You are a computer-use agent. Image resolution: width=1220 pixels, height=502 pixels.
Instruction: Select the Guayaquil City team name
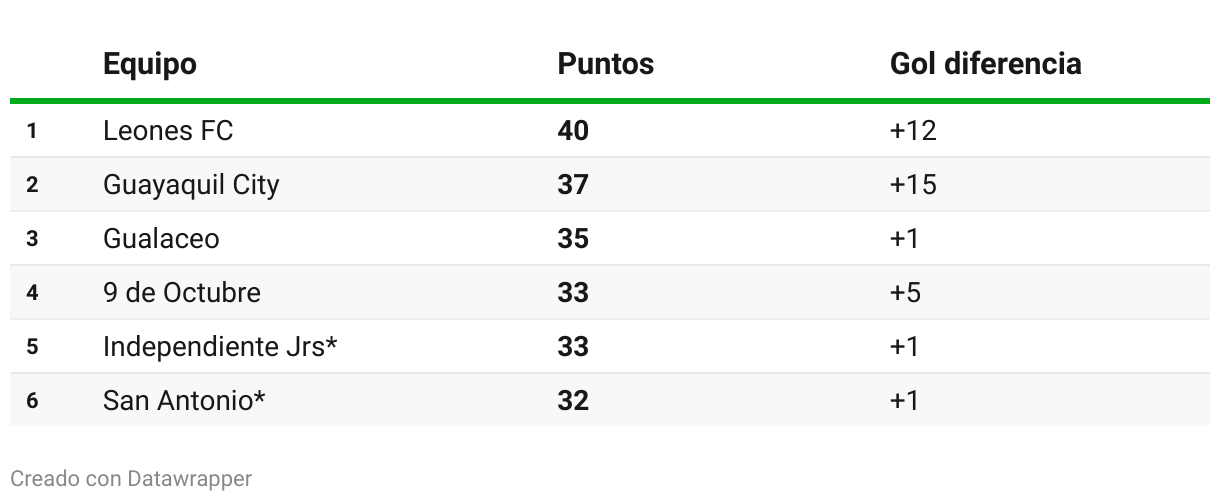pos(191,185)
